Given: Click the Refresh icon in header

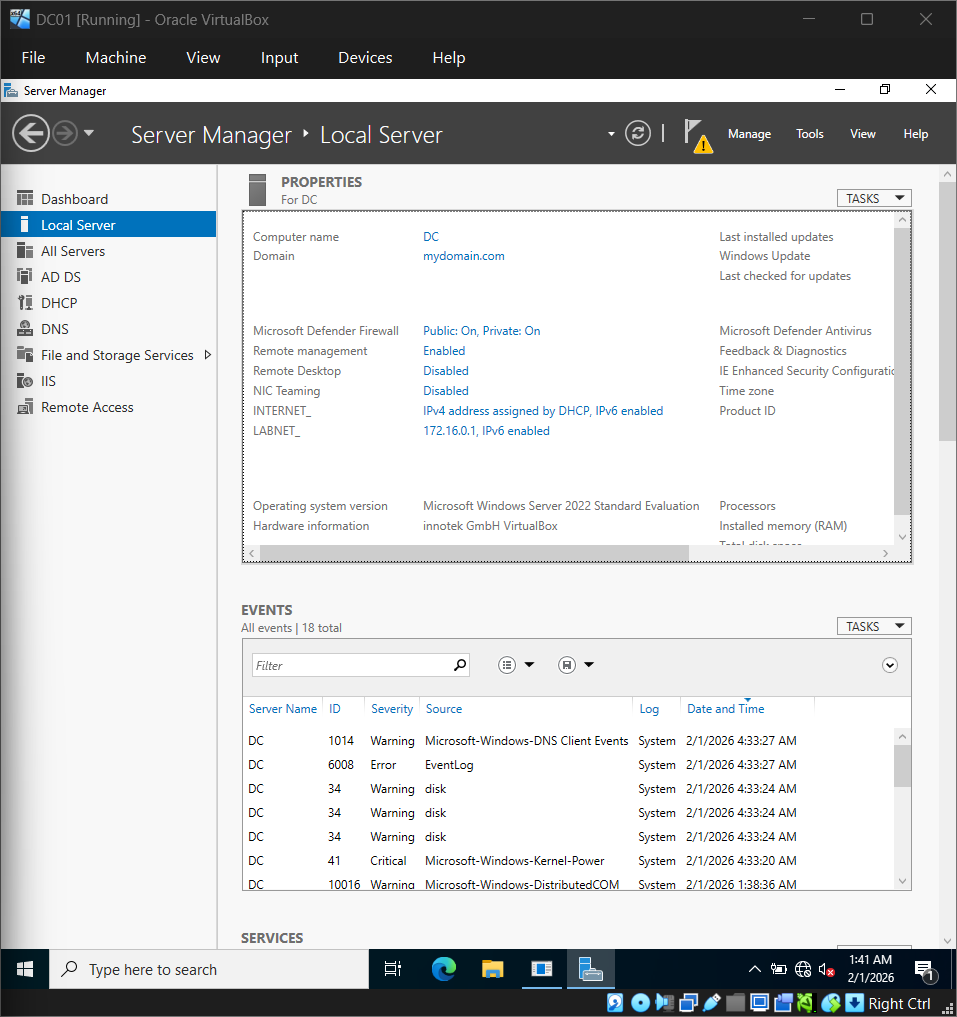Looking at the screenshot, I should coord(638,134).
